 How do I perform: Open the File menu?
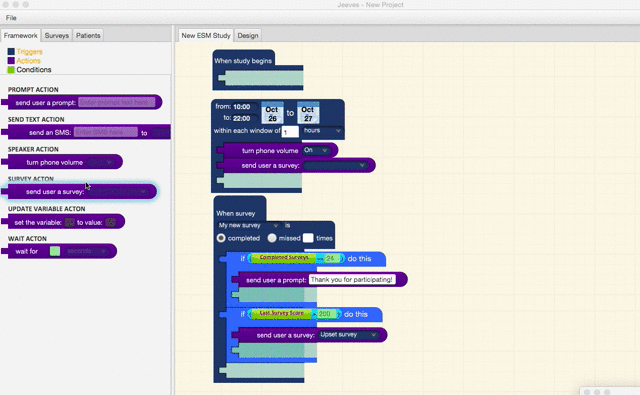(11, 18)
